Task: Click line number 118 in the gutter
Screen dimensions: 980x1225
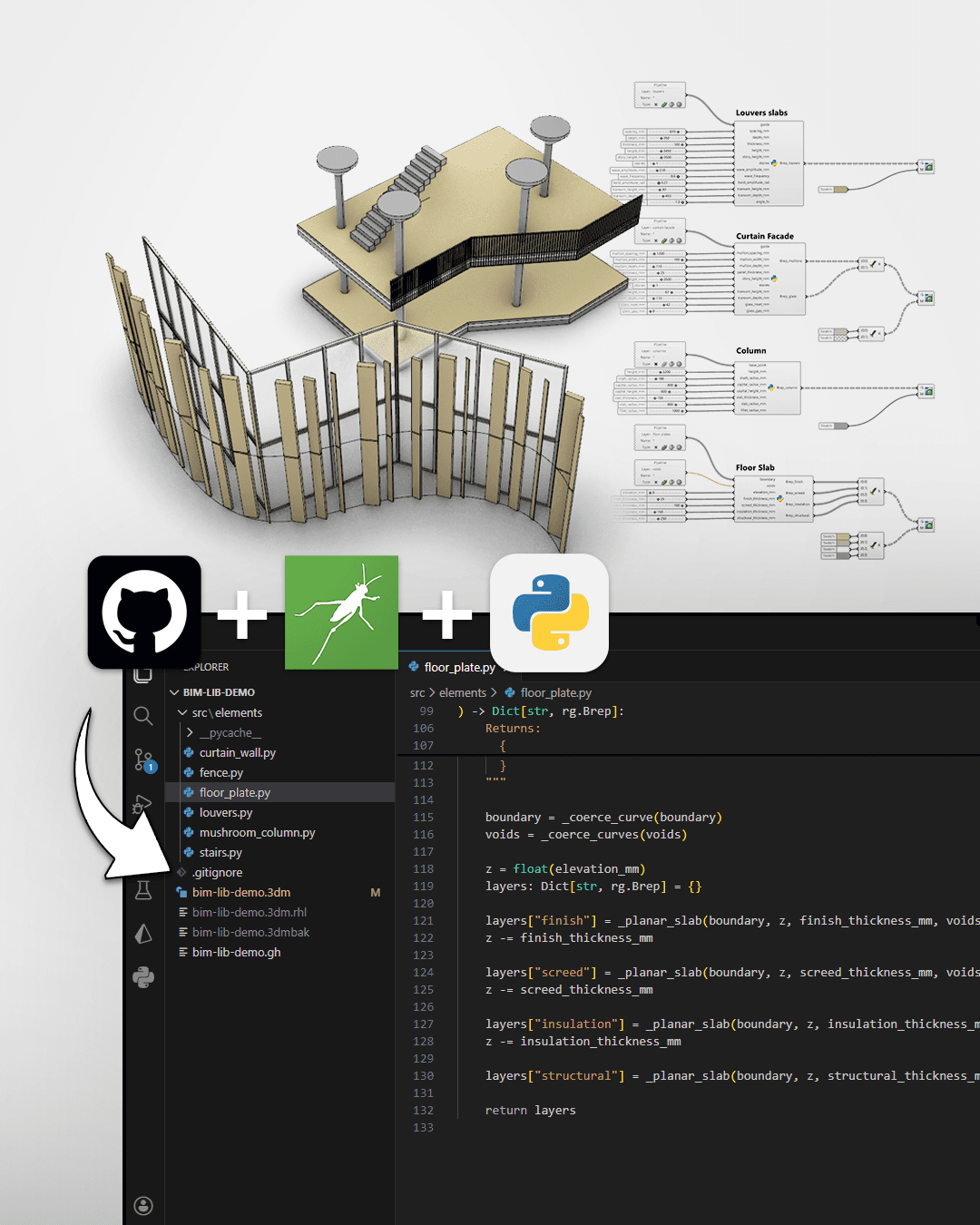Action: [423, 868]
